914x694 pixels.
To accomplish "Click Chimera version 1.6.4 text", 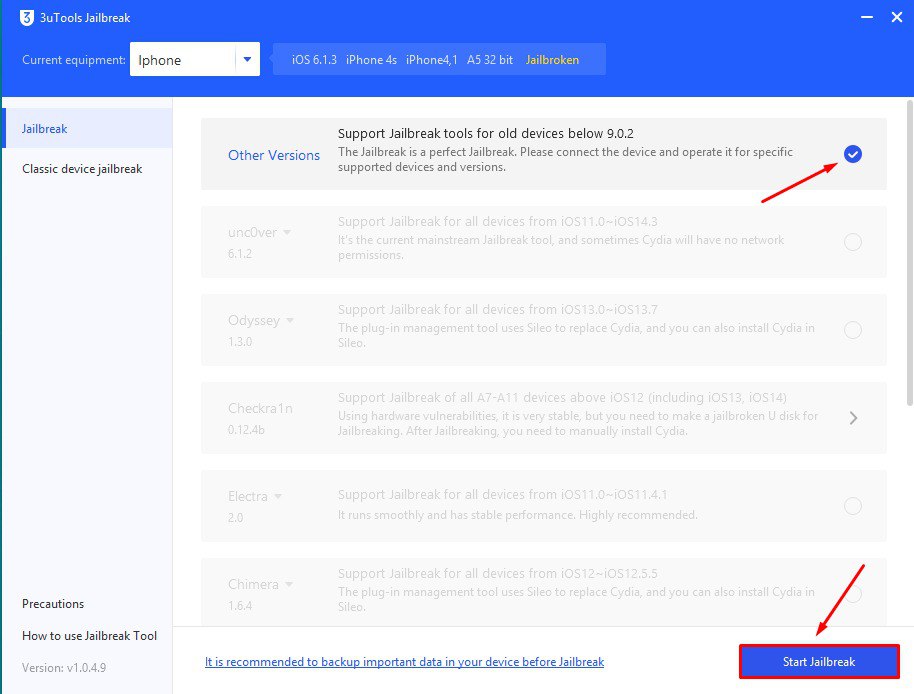I will pos(240,606).
